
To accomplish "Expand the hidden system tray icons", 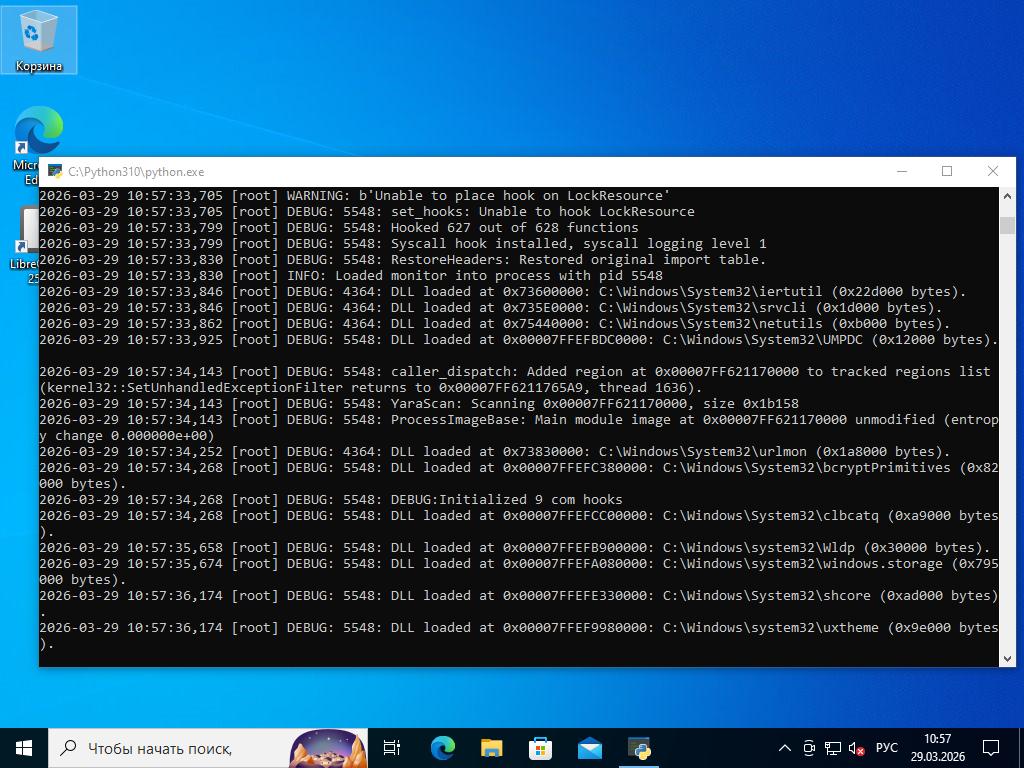I will (785, 748).
